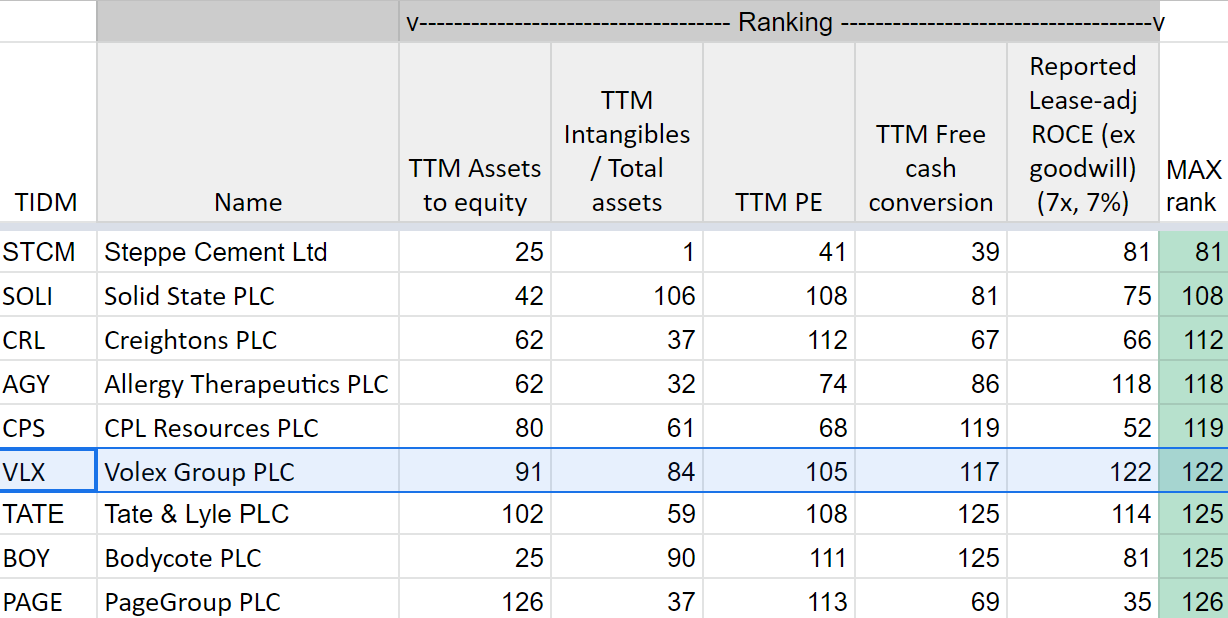Select the 'Tate & Lyle PLC' cell
Image resolution: width=1228 pixels, height=618 pixels.
pyautogui.click(x=248, y=515)
